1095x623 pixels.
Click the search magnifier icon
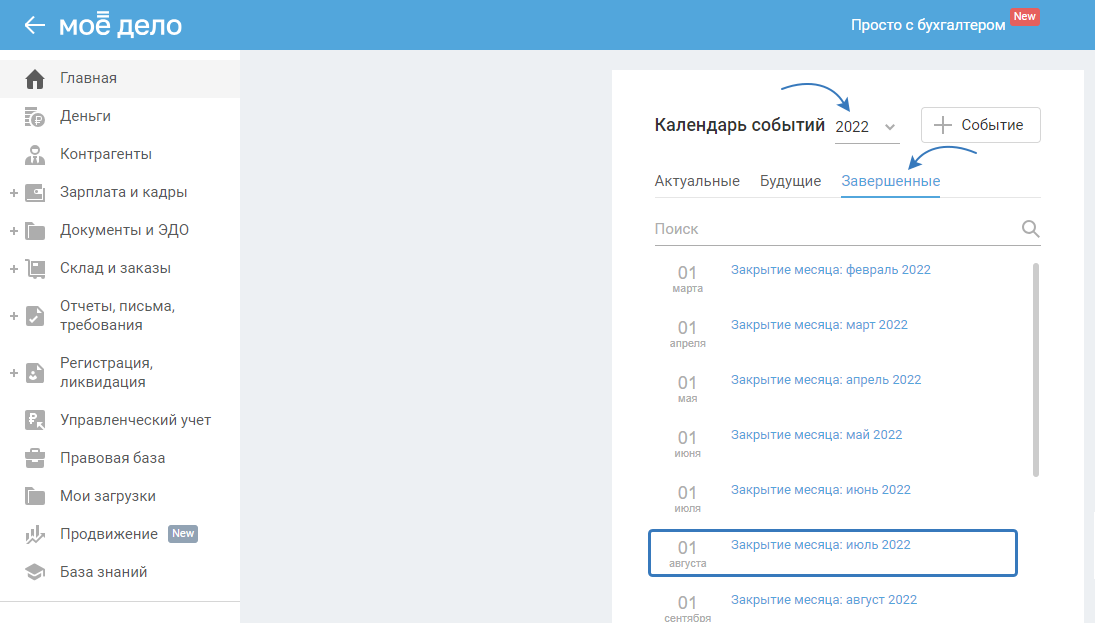click(x=1030, y=228)
